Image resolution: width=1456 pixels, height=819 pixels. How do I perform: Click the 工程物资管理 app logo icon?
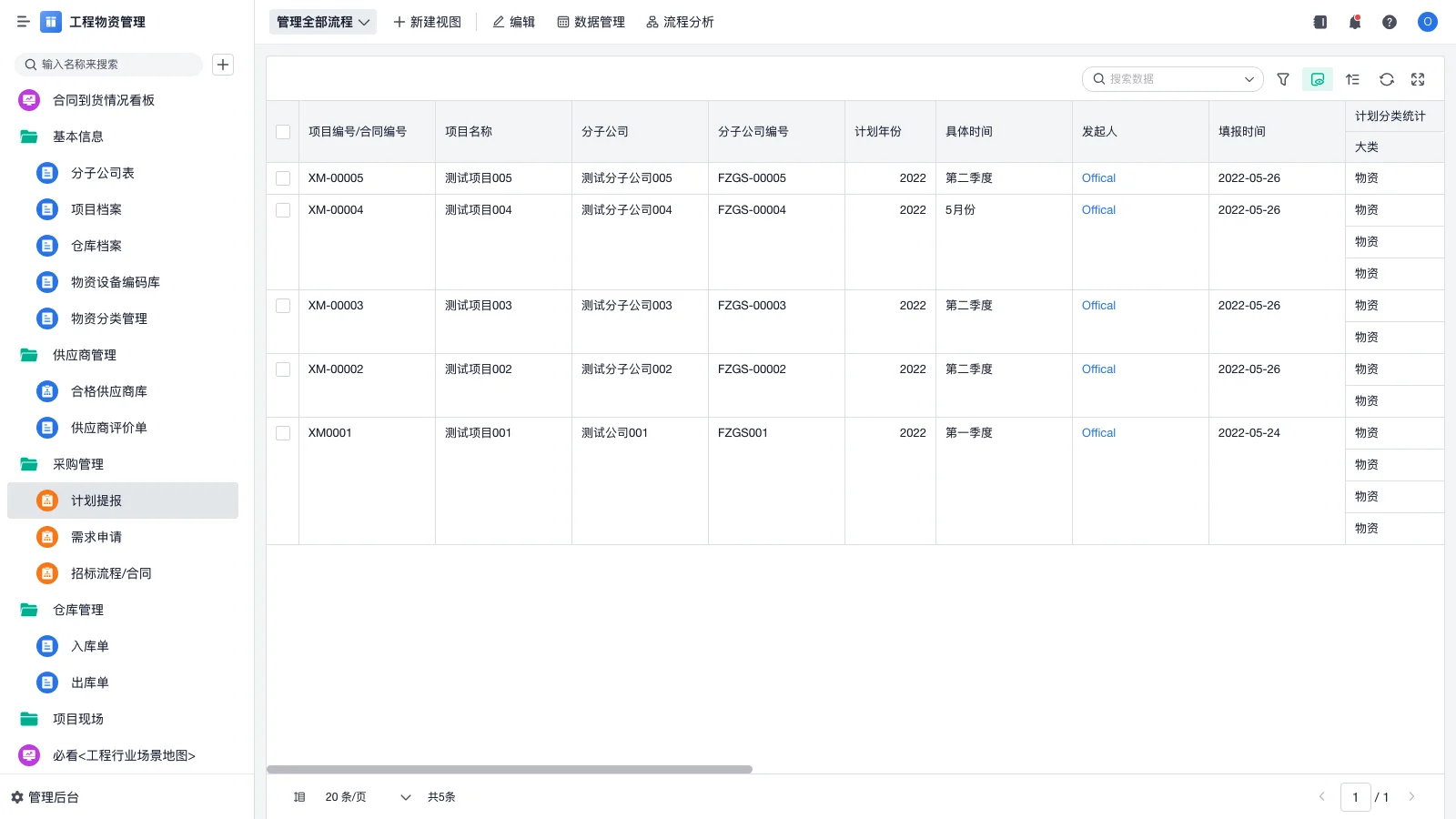coord(51,22)
